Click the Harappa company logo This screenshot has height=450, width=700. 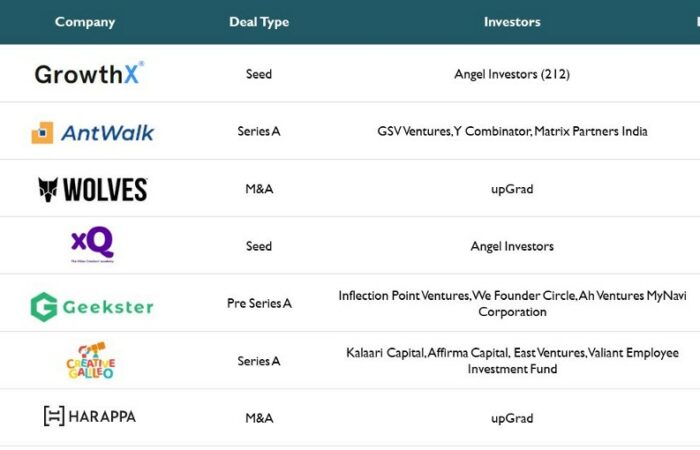click(90, 417)
